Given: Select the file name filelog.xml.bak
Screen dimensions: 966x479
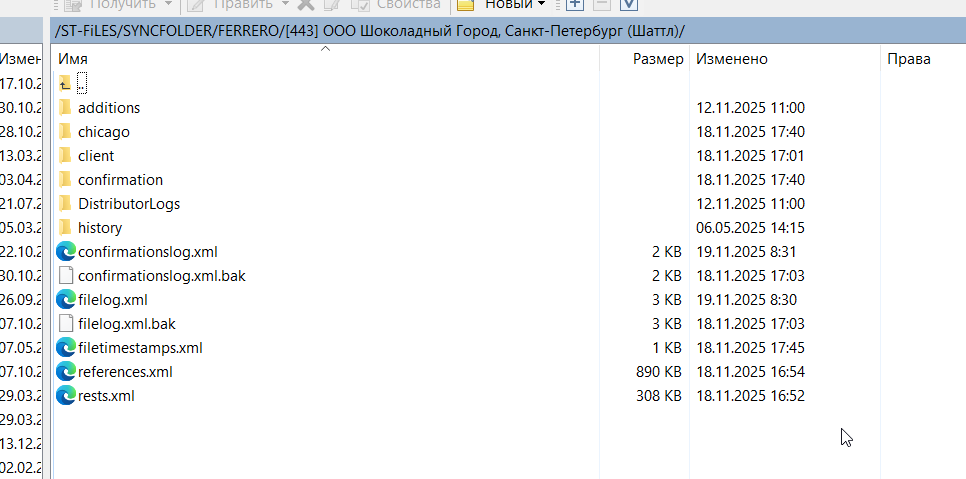Looking at the screenshot, I should [127, 324].
